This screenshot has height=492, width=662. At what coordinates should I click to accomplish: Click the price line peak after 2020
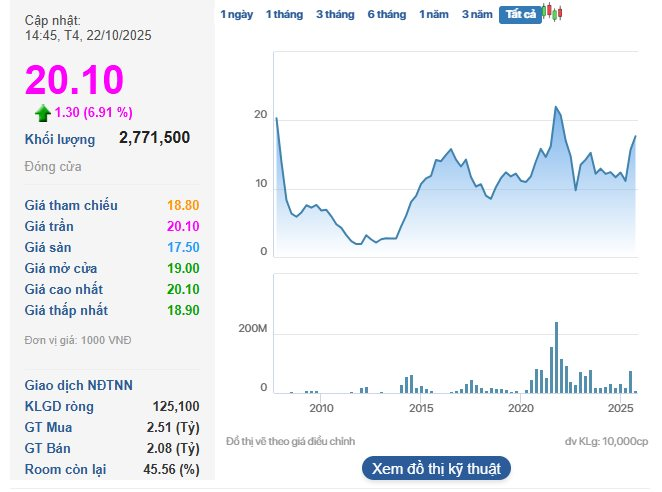tap(555, 107)
